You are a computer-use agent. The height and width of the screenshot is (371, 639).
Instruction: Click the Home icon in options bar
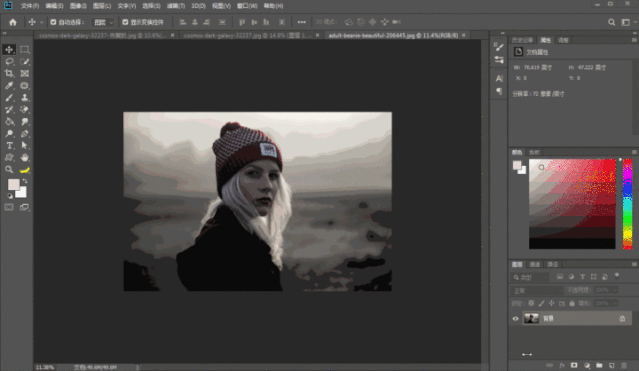click(13, 22)
